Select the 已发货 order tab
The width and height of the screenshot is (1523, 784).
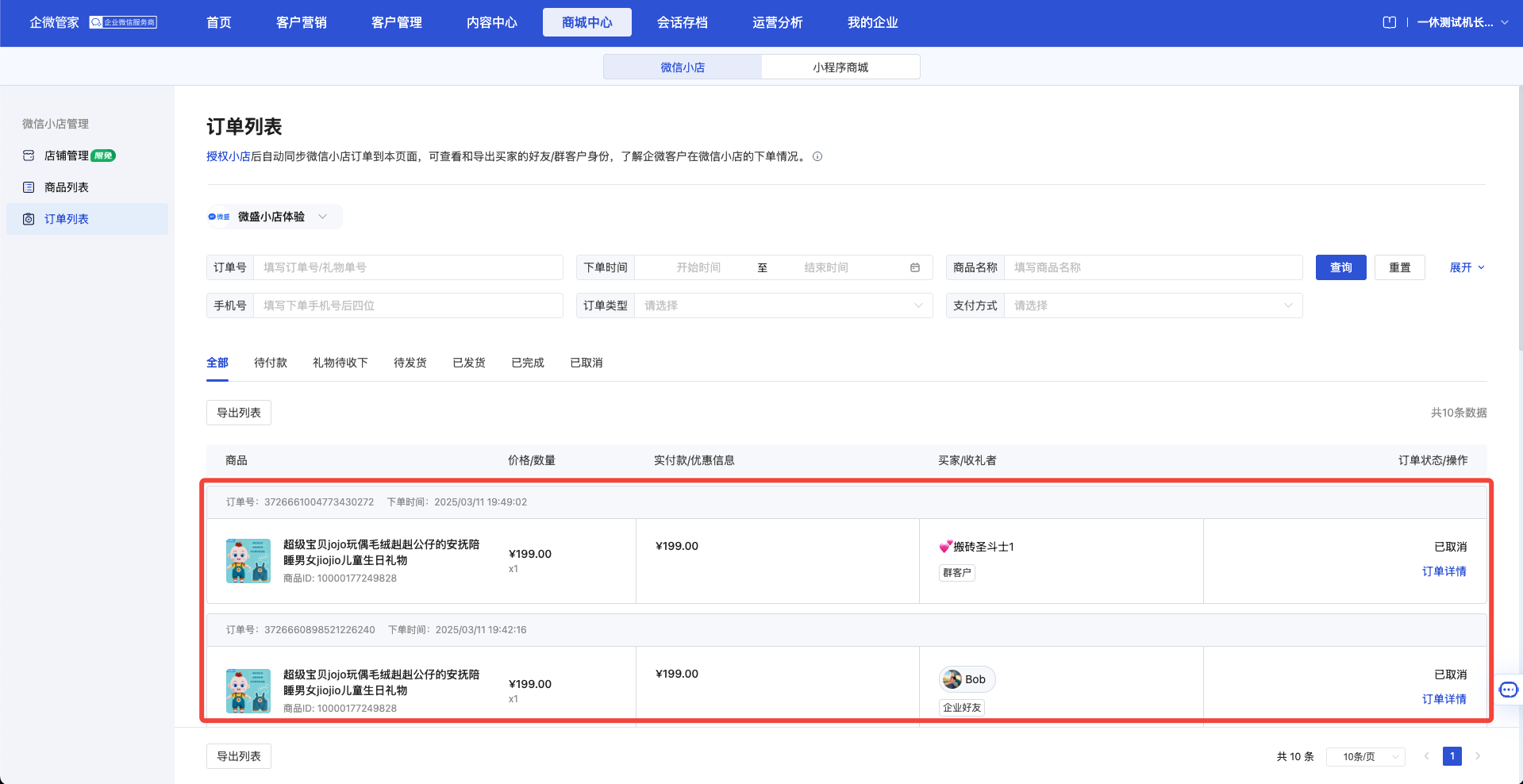pyautogui.click(x=469, y=363)
